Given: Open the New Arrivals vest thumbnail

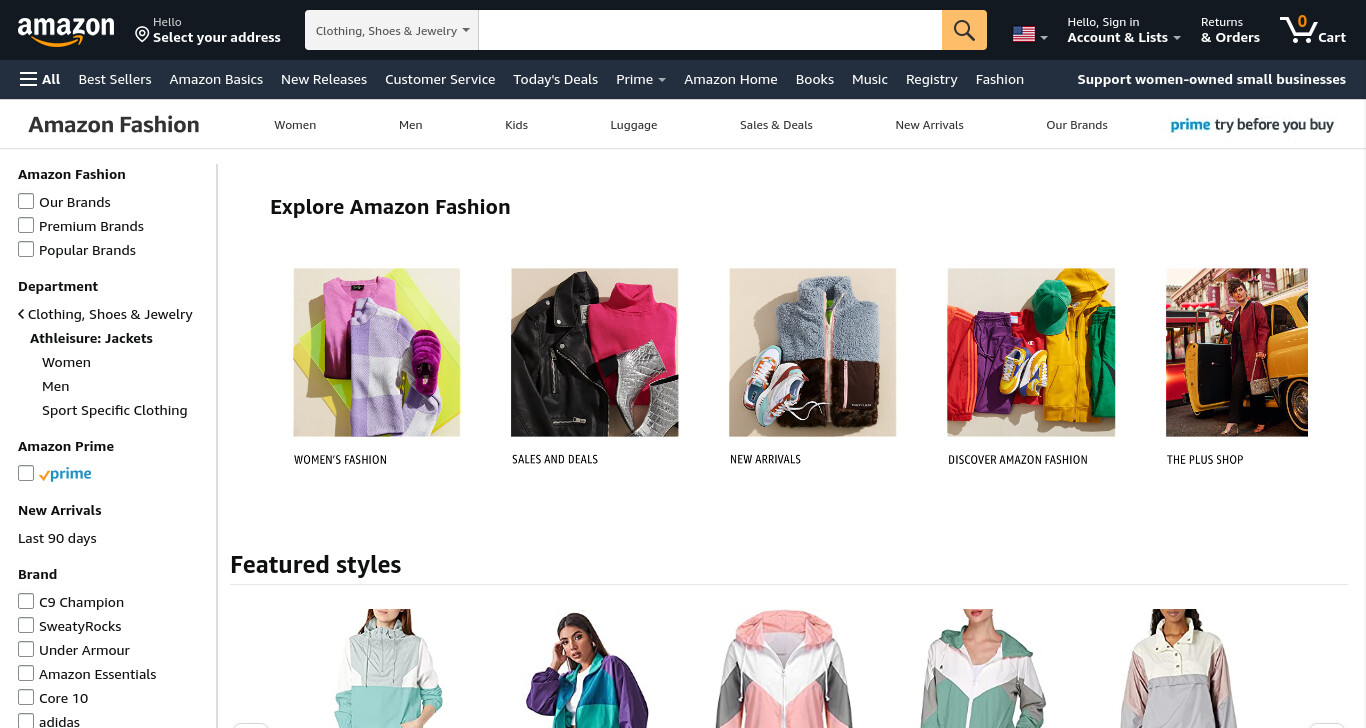Looking at the screenshot, I should [x=813, y=352].
